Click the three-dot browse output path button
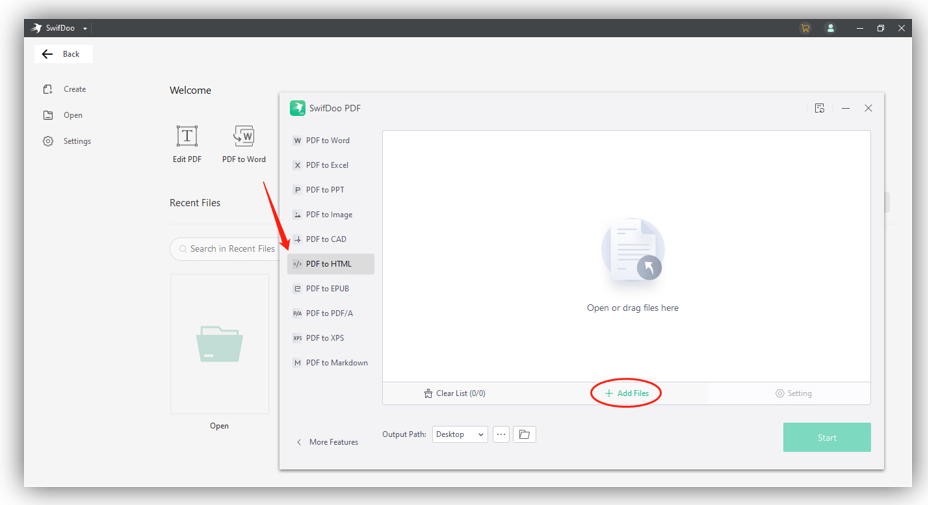This screenshot has width=928, height=505. pos(501,435)
